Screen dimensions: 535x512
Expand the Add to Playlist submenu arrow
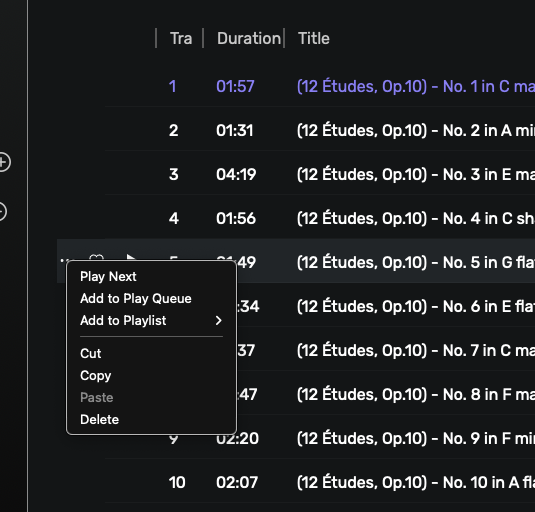pos(219,320)
